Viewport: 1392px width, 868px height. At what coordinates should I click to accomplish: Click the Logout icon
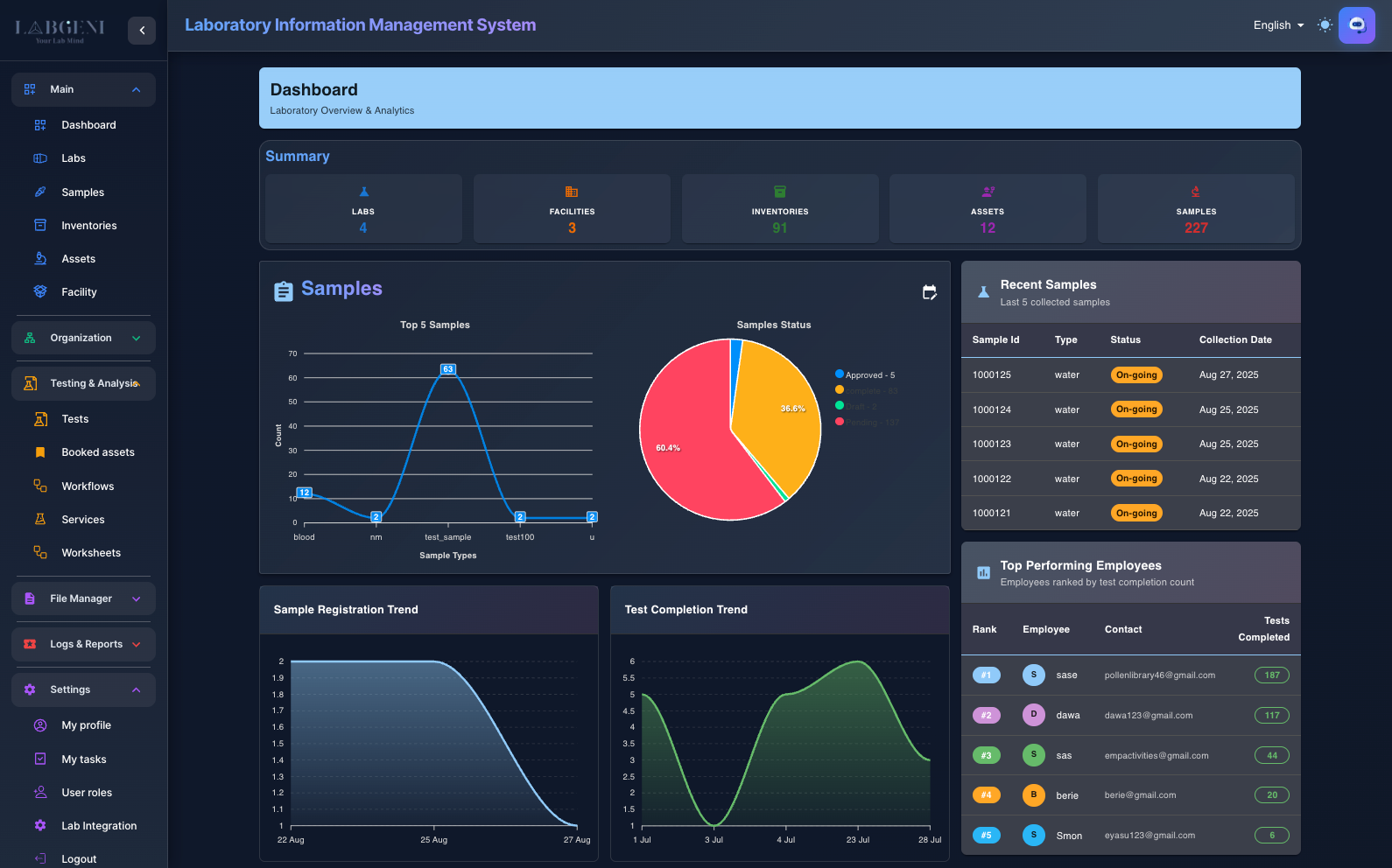click(40, 858)
